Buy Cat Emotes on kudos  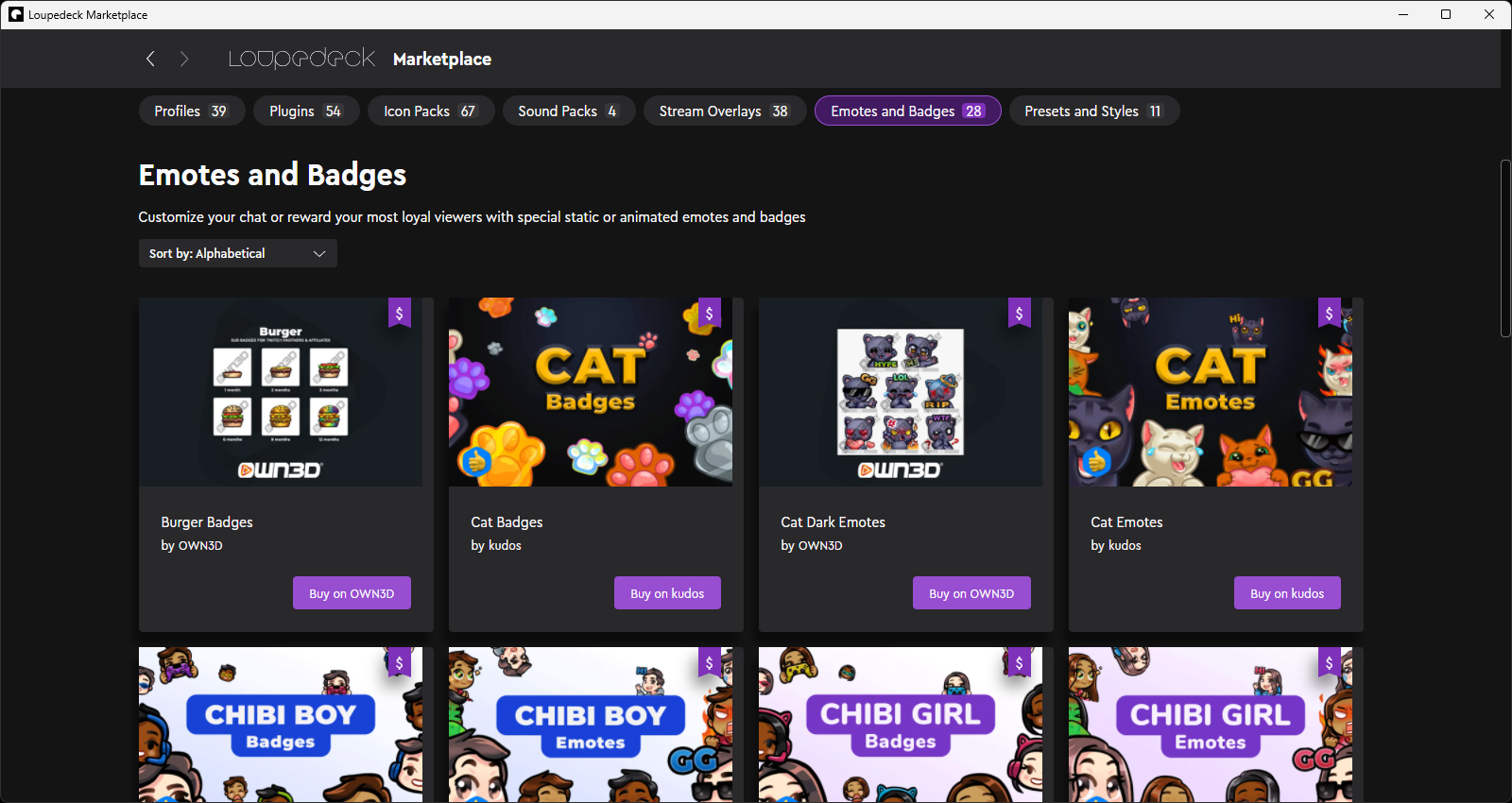coord(1286,593)
